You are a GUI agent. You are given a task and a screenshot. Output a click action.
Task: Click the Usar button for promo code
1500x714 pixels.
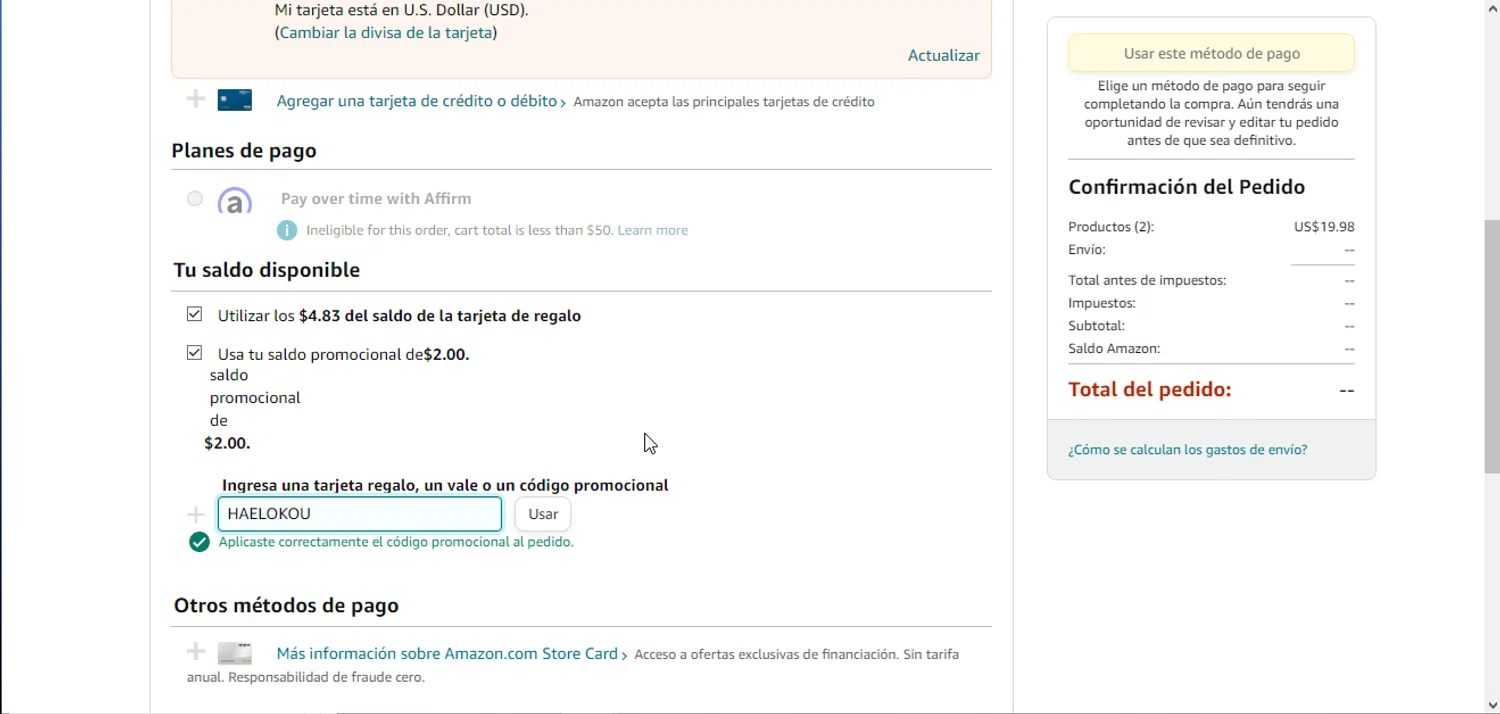click(x=543, y=514)
